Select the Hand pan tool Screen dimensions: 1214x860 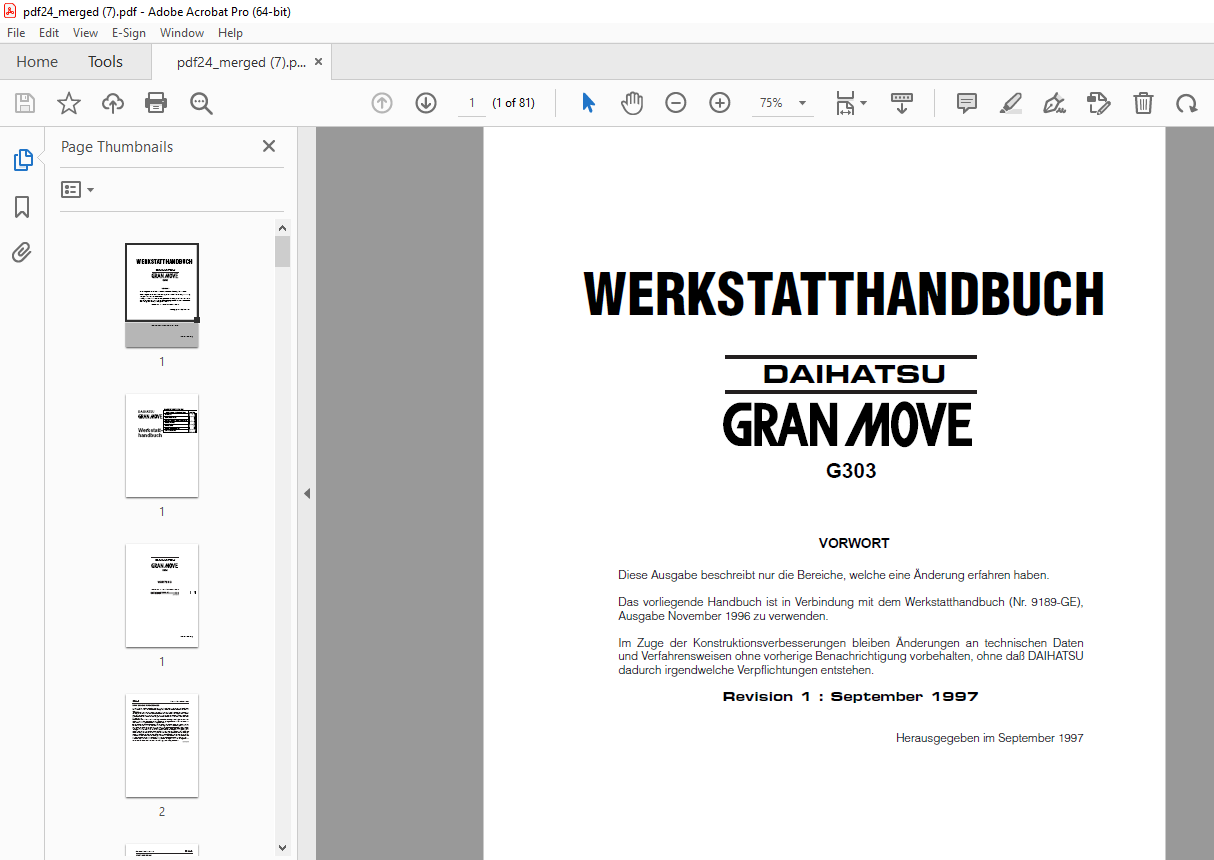point(632,103)
